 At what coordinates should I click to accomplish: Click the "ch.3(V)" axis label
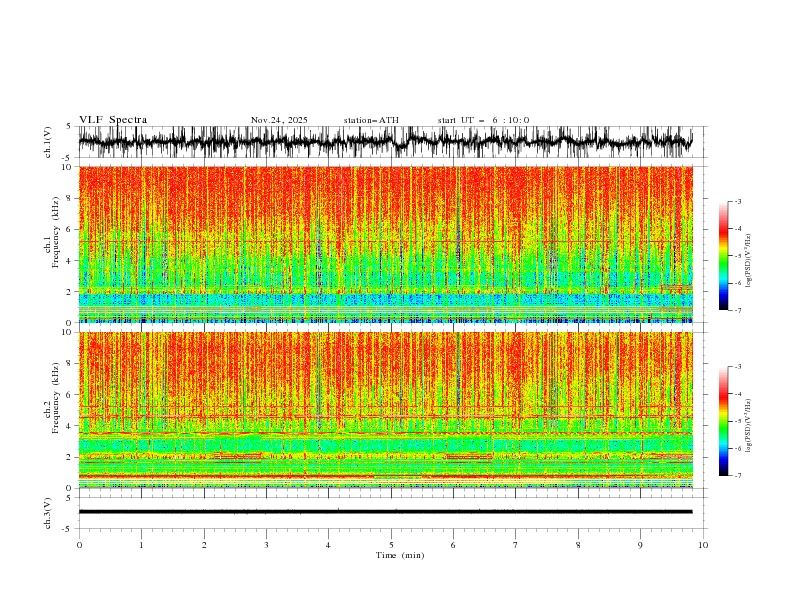48,513
